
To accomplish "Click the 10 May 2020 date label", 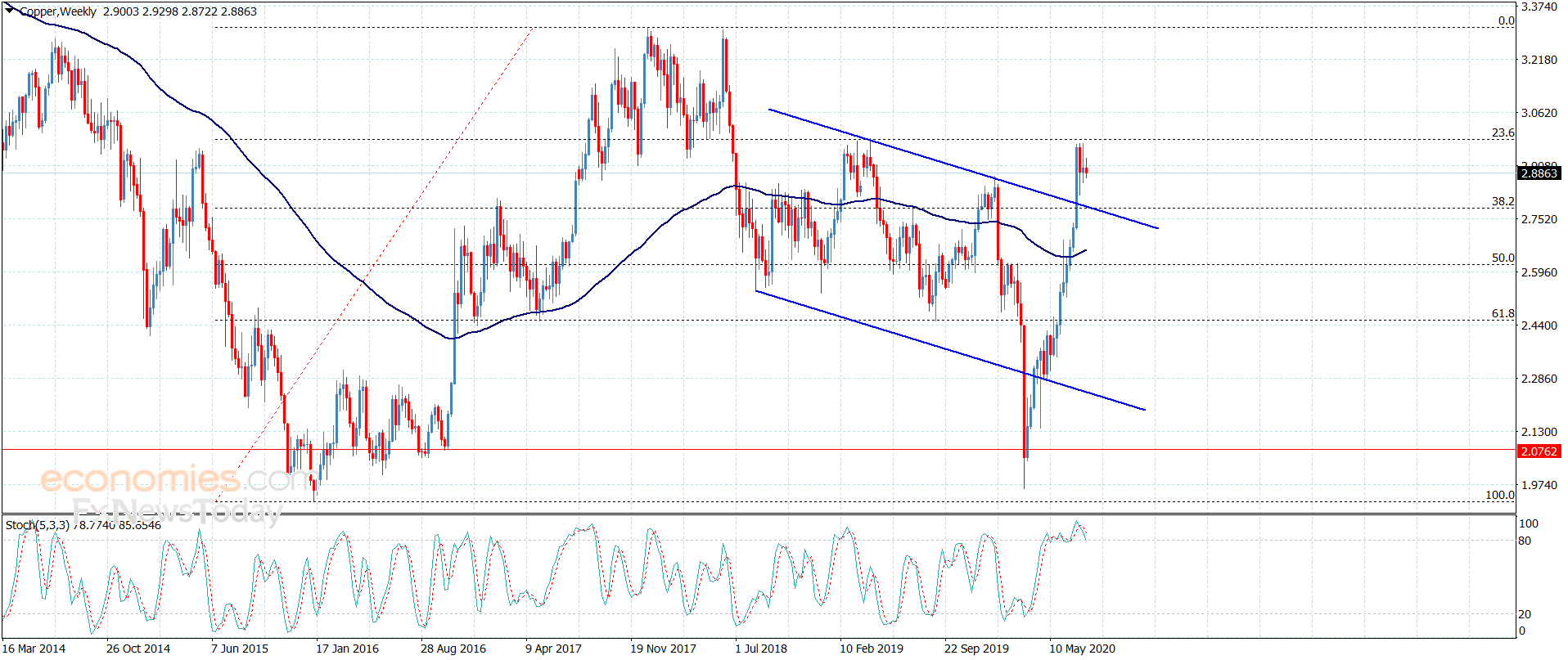I will (1082, 649).
